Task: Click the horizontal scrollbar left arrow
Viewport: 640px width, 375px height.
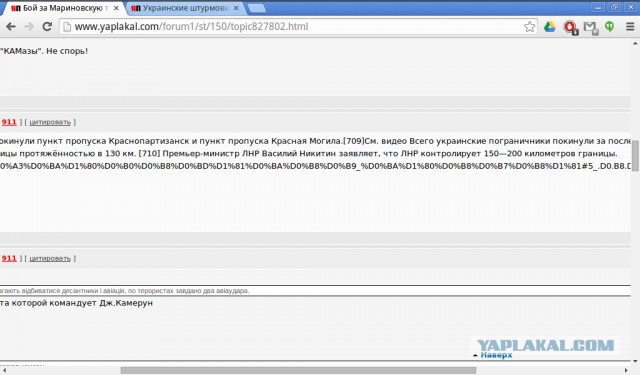Action: coord(4,370)
